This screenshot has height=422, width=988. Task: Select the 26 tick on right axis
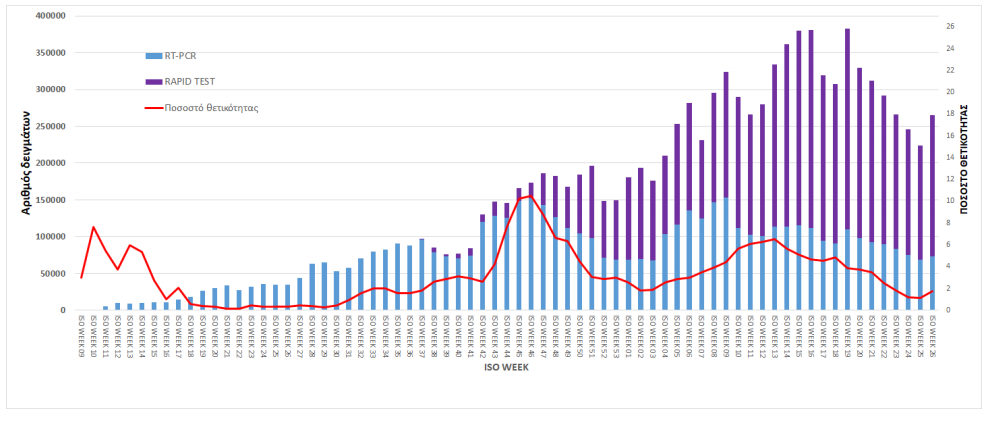(949, 27)
